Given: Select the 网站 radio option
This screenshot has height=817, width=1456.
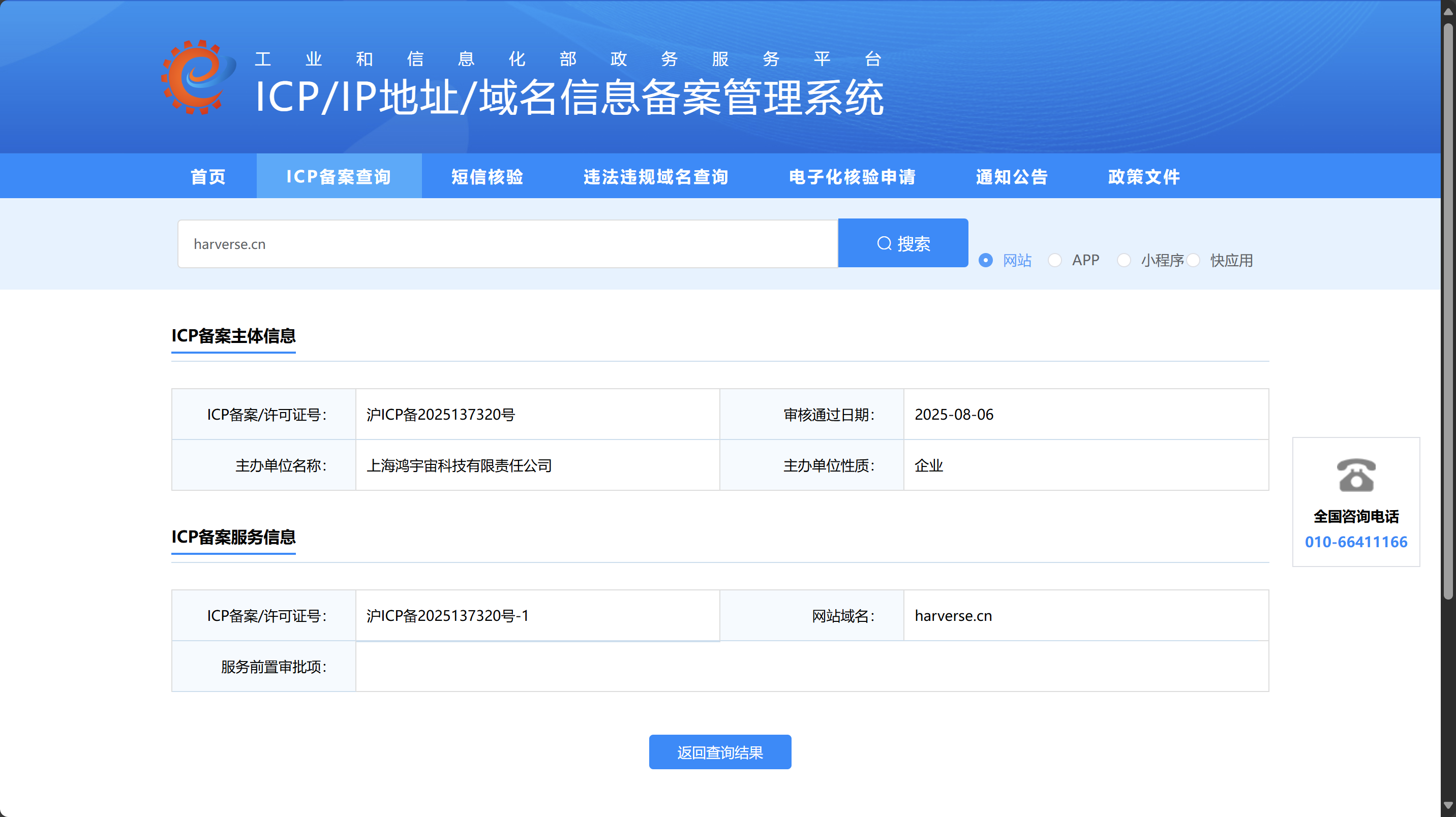Looking at the screenshot, I should [x=985, y=261].
